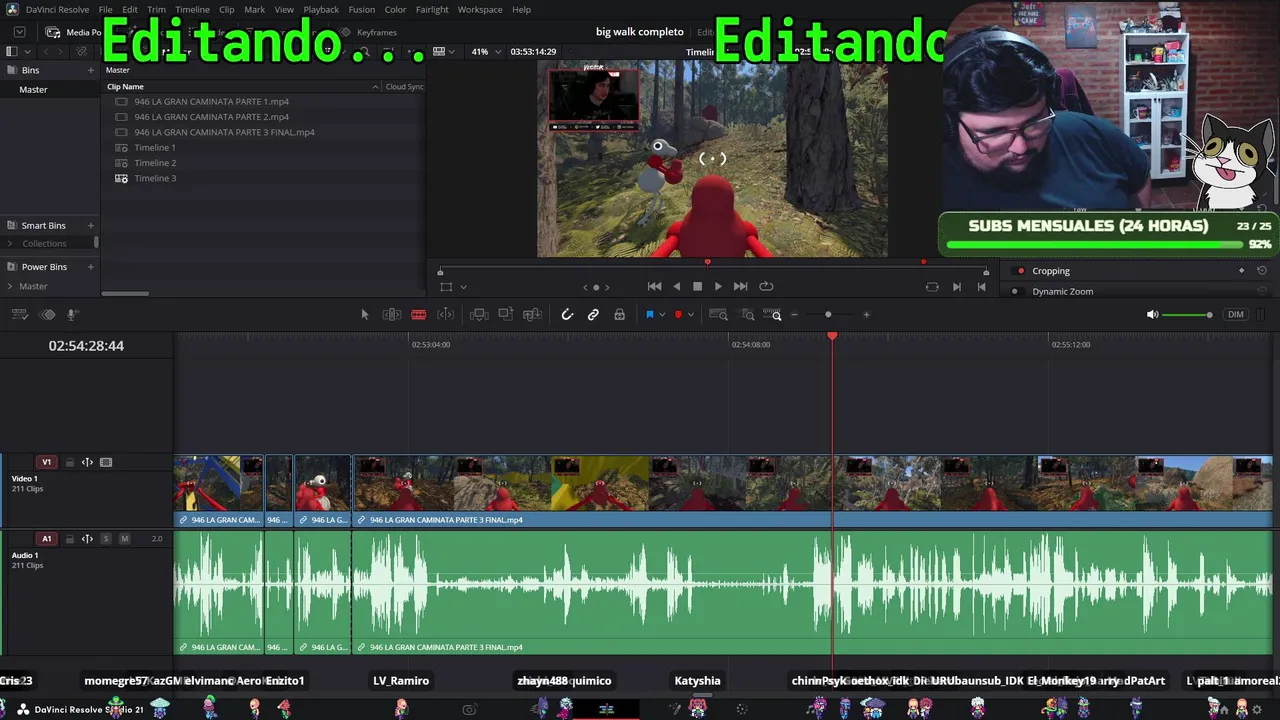Image resolution: width=1280 pixels, height=720 pixels.
Task: Jump to the next clip edit point
Action: click(957, 287)
